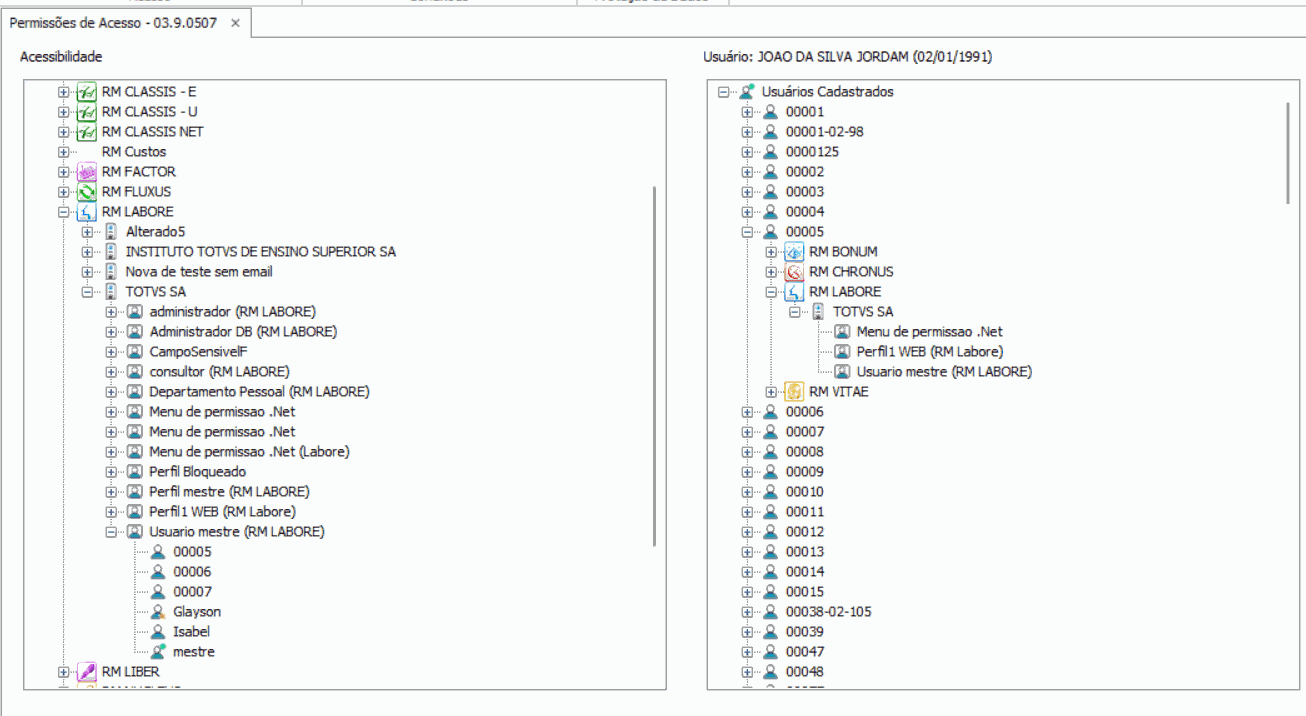Expand the Administrador DB (RM LABORE) profile
1306x716 pixels.
112,332
